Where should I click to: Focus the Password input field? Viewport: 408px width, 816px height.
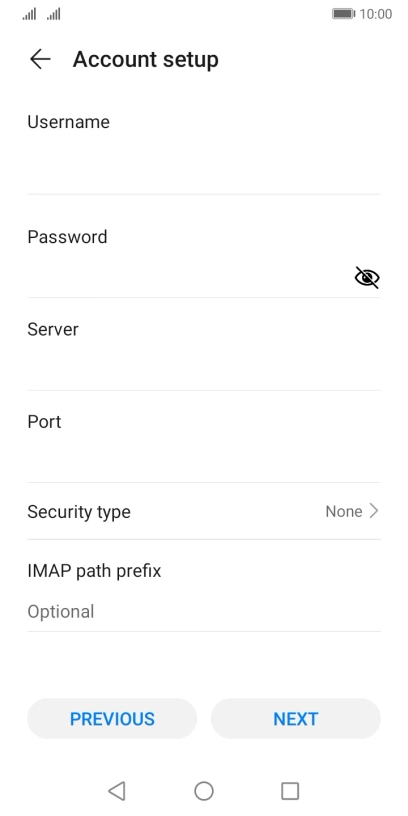coord(188,277)
